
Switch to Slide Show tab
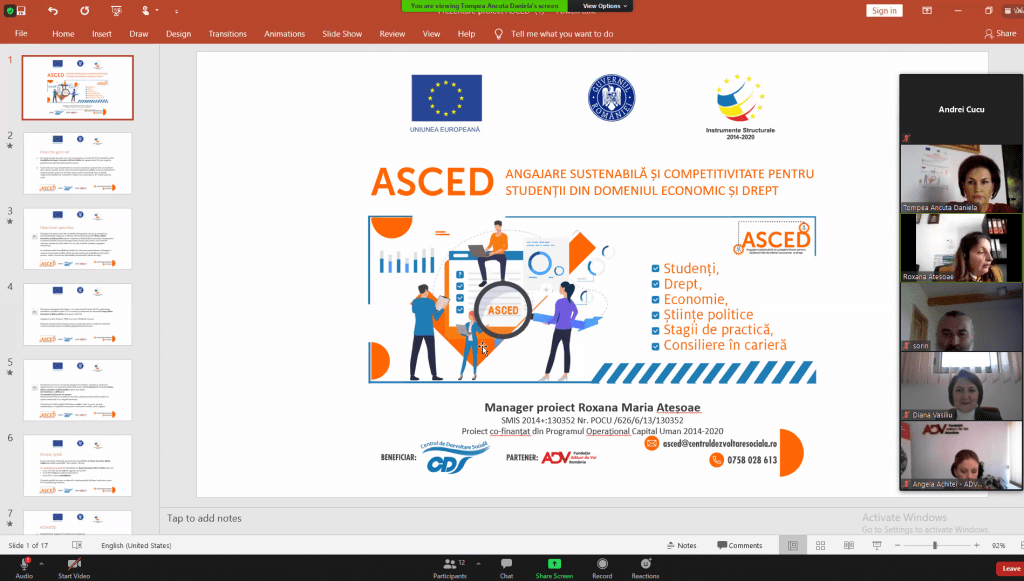point(342,34)
